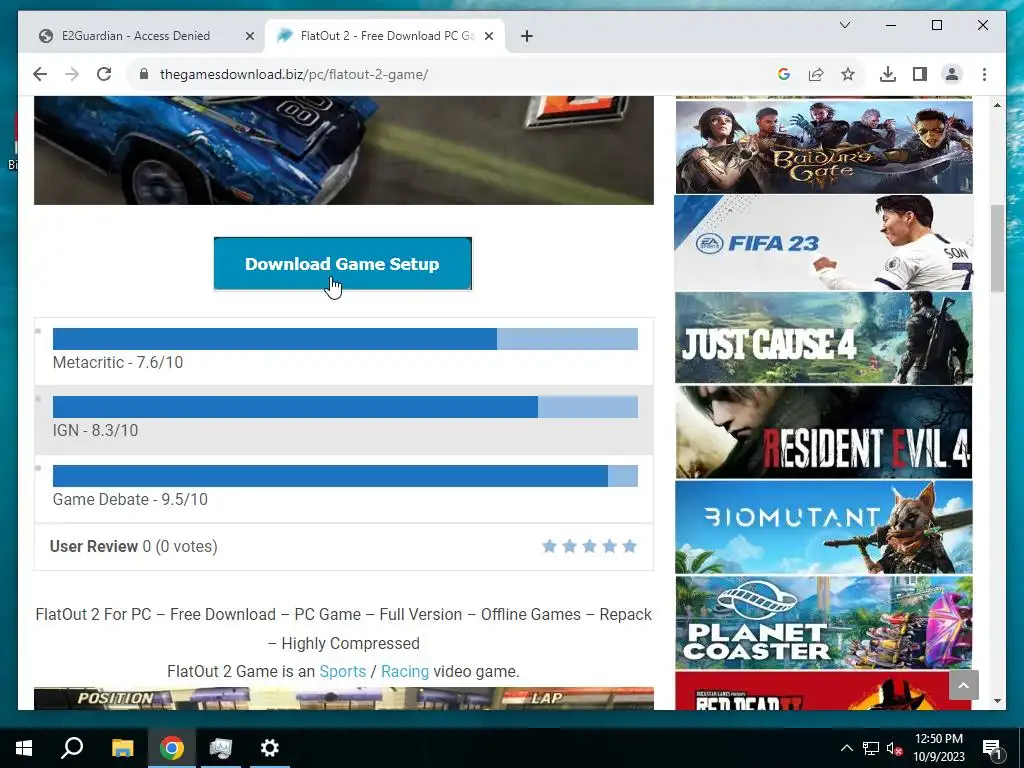This screenshot has width=1024, height=768.
Task: Click the IGN rating bar
Action: (345, 407)
